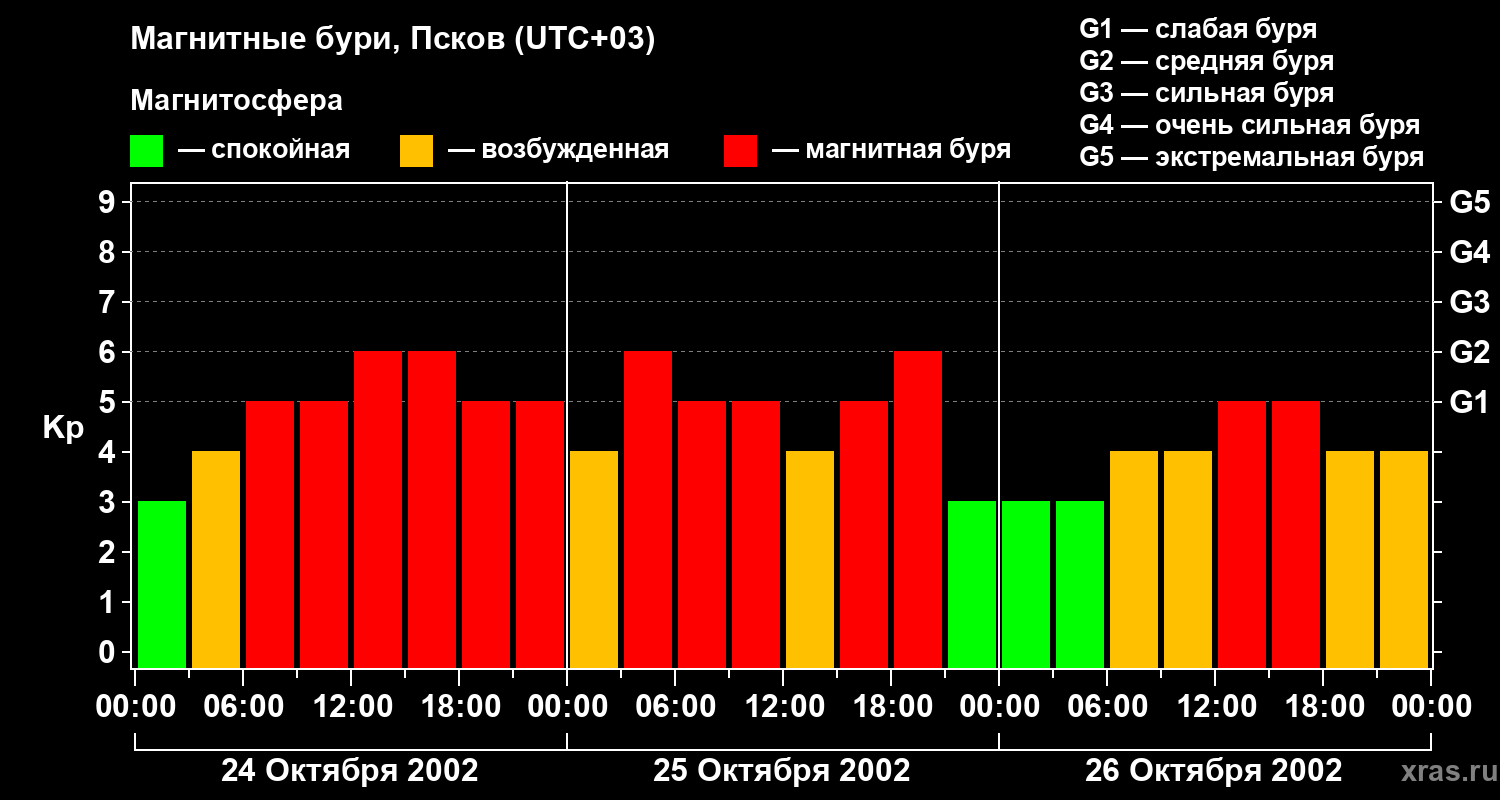Click the red 06:00–09:00 bar on 25 October

pyautogui.click(x=702, y=534)
